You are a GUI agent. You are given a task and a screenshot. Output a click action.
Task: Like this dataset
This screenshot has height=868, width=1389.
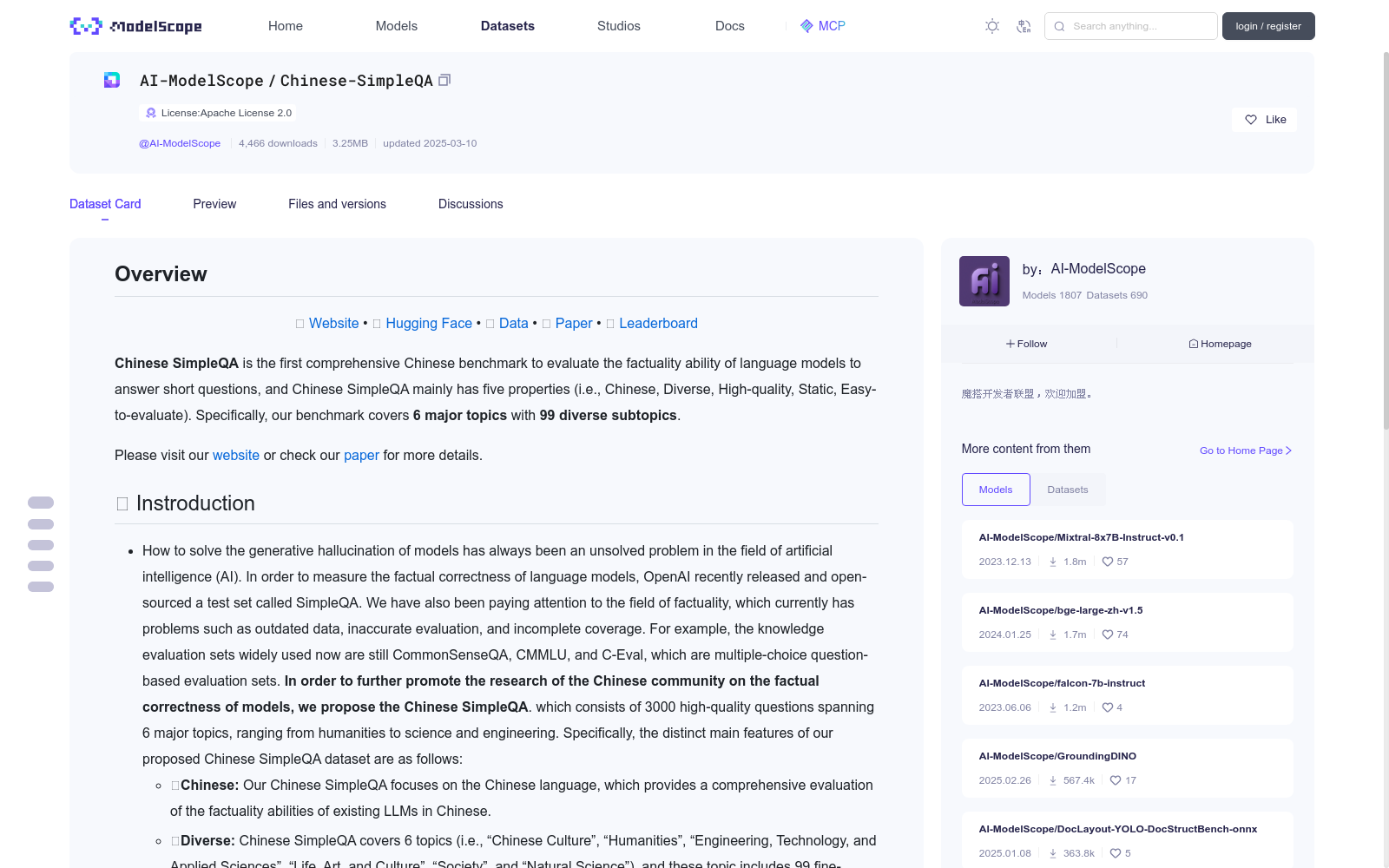point(1264,120)
